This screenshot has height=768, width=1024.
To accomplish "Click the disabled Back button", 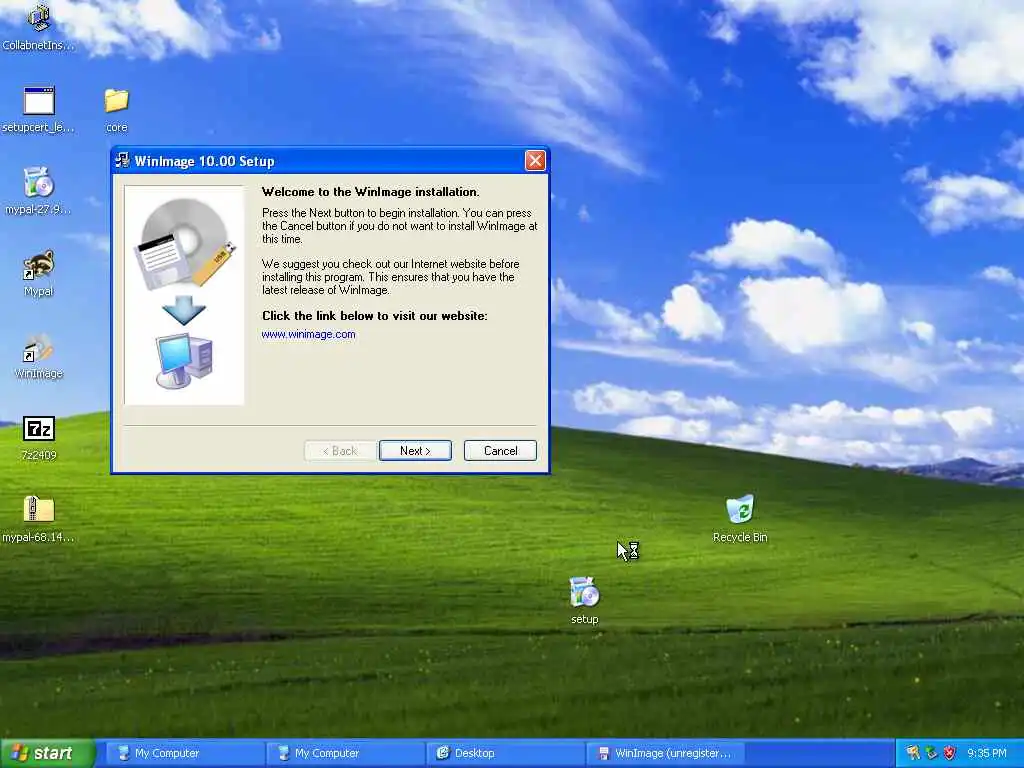I will (340, 451).
